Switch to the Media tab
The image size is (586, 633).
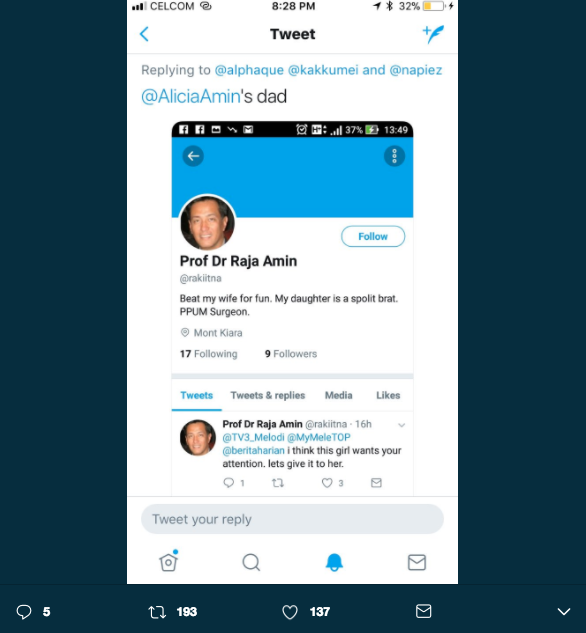click(x=339, y=395)
